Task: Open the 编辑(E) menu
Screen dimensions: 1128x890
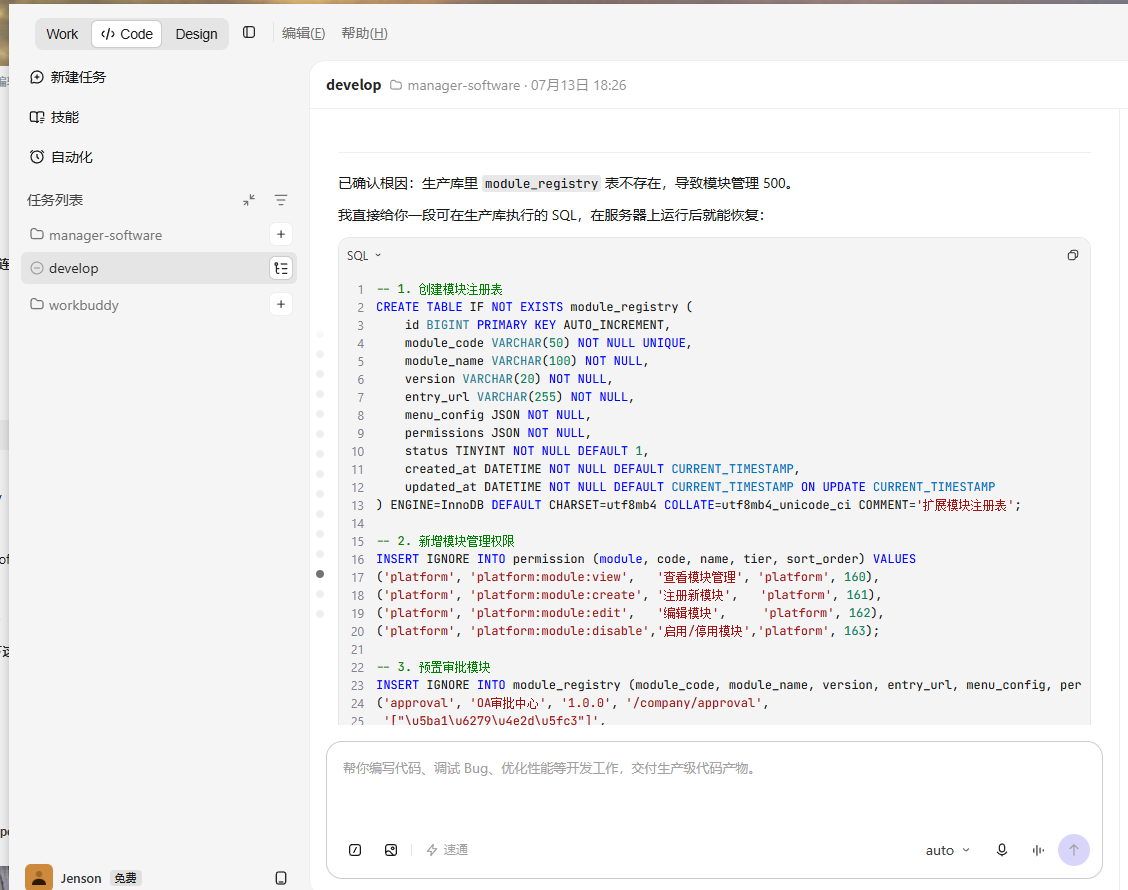Action: pos(303,33)
